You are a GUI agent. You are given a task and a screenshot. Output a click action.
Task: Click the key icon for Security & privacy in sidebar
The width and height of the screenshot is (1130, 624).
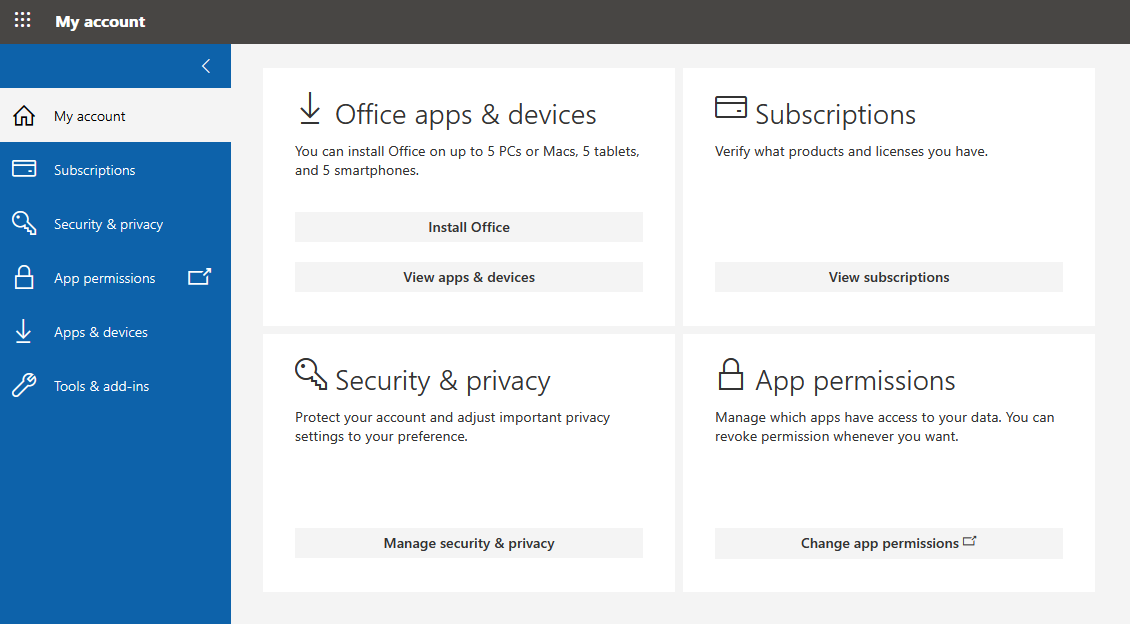(24, 223)
